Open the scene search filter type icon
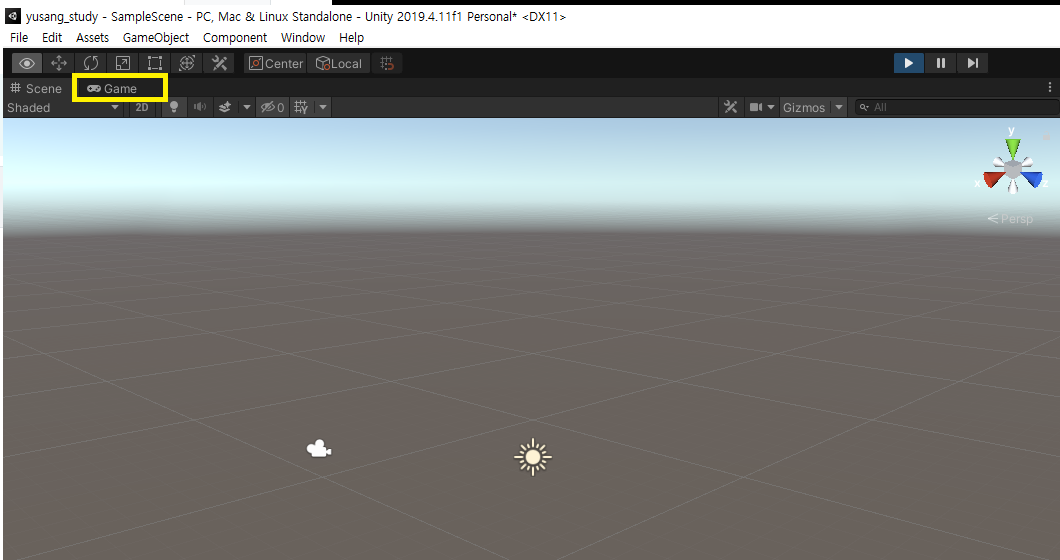The height and width of the screenshot is (560, 1060). (x=864, y=108)
